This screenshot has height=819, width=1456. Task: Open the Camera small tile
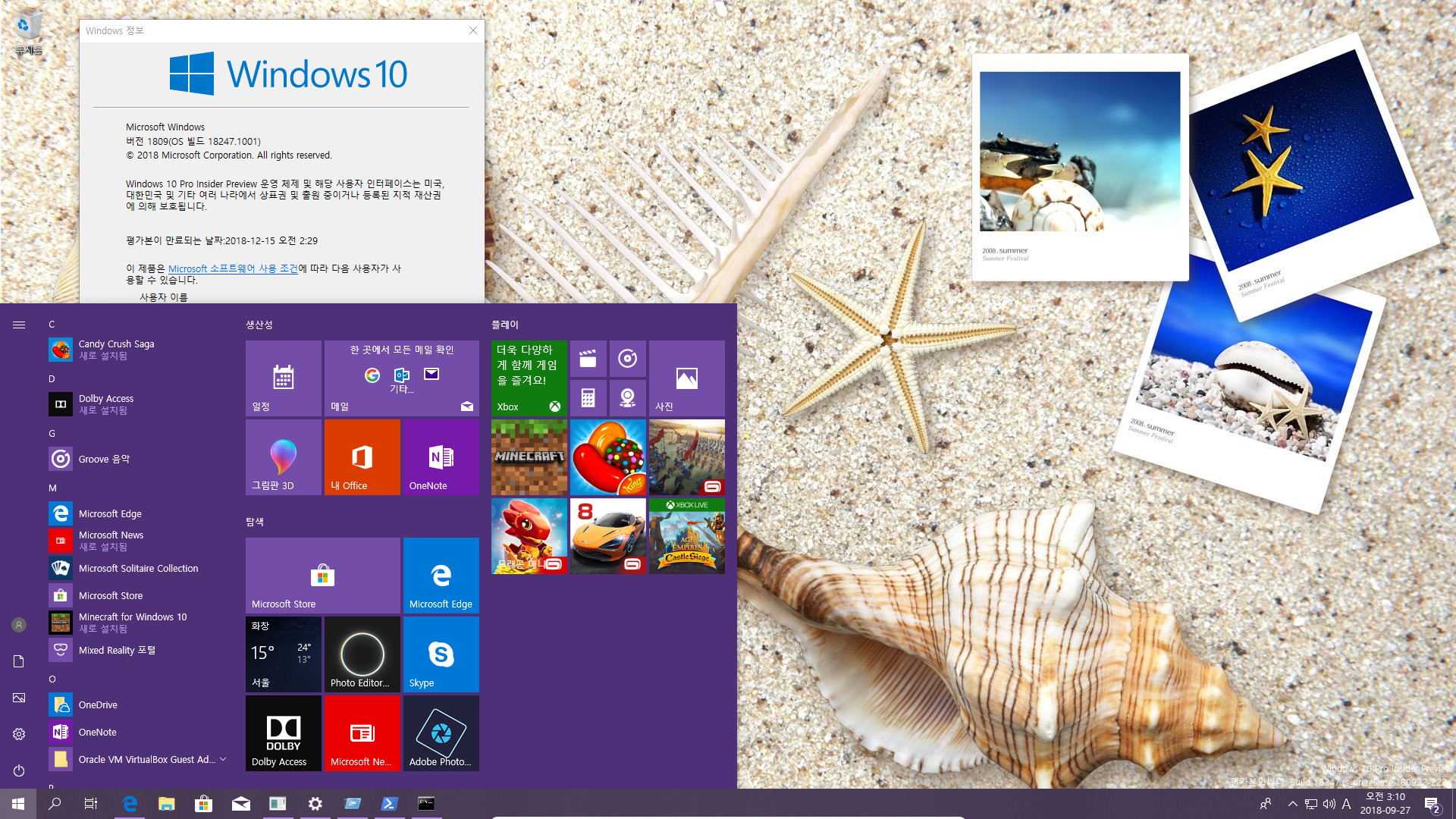pyautogui.click(x=627, y=398)
